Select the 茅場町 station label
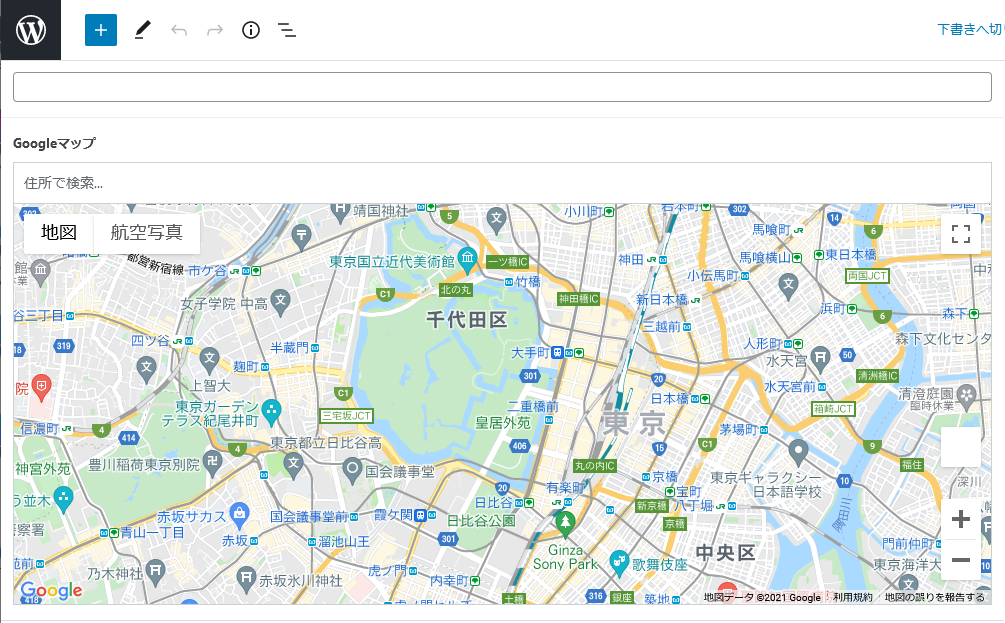The width and height of the screenshot is (1005, 623). coord(739,429)
